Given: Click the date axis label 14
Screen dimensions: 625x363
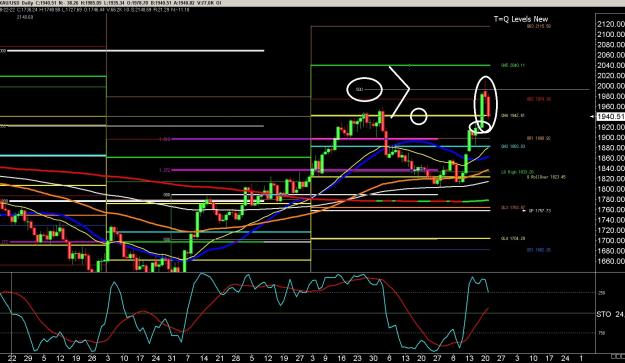Looking at the screenshot, I should point(204,358).
